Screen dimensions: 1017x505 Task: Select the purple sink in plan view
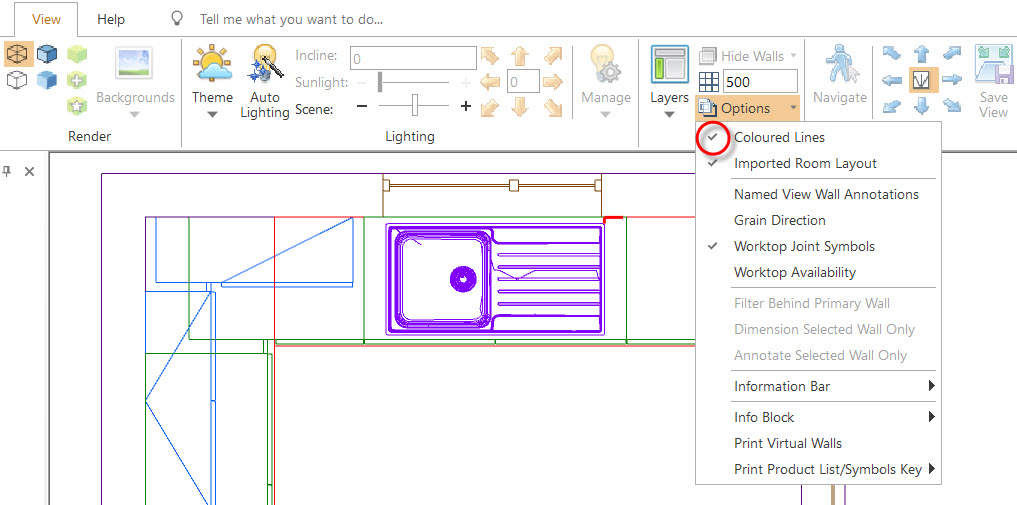[495, 279]
